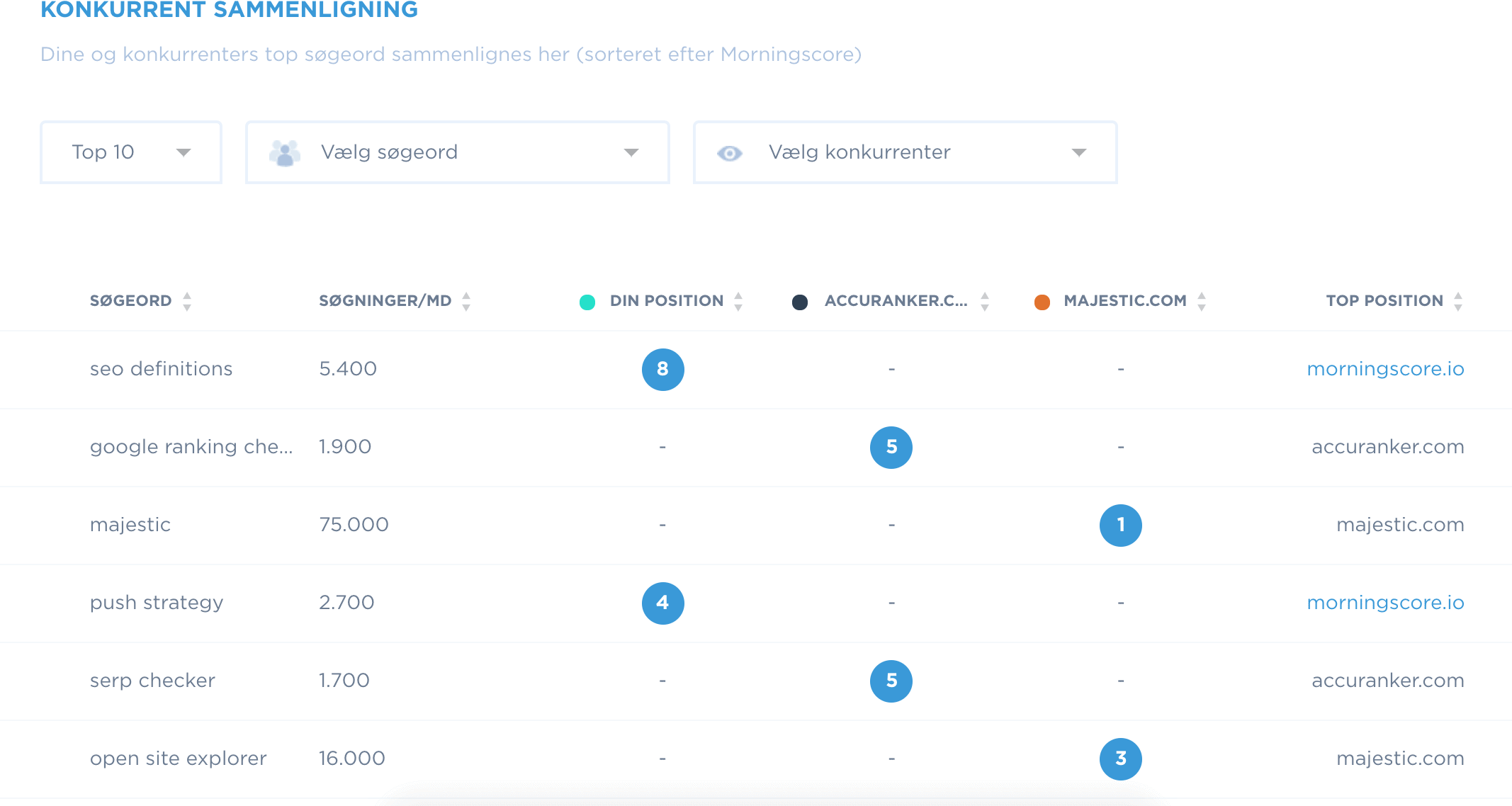Image resolution: width=1512 pixels, height=806 pixels.
Task: Click the ACCURANKER.C... header label
Action: pos(896,301)
